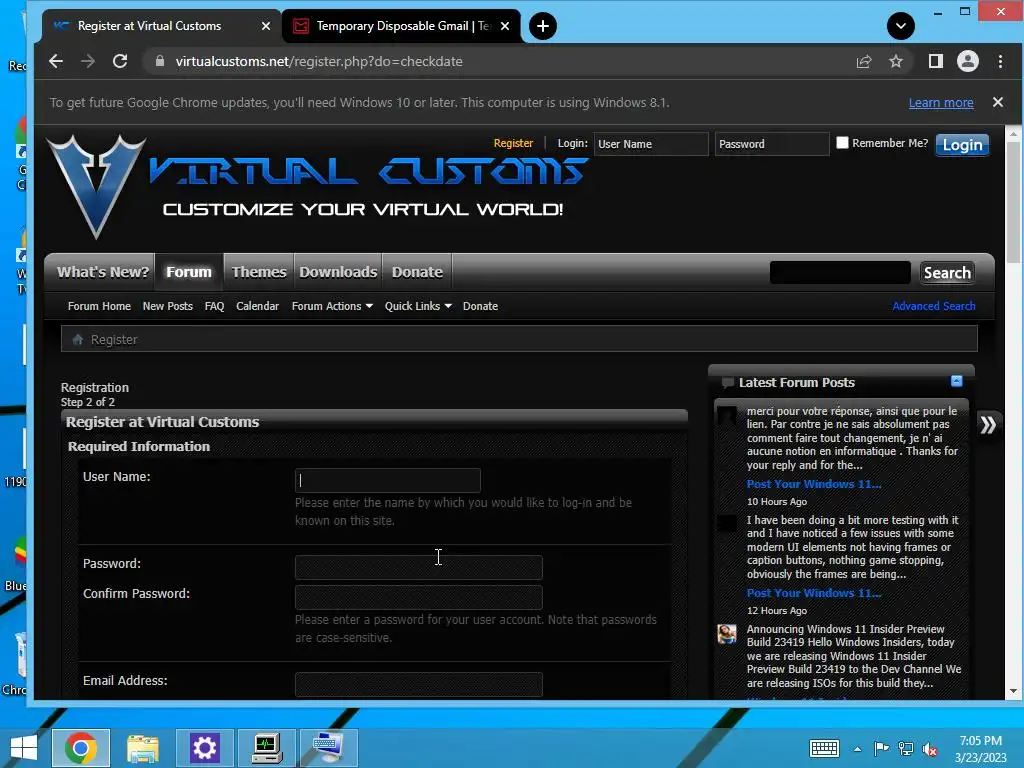Click the scrollbar down arrow
This screenshot has height=768, width=1024.
[1013, 691]
